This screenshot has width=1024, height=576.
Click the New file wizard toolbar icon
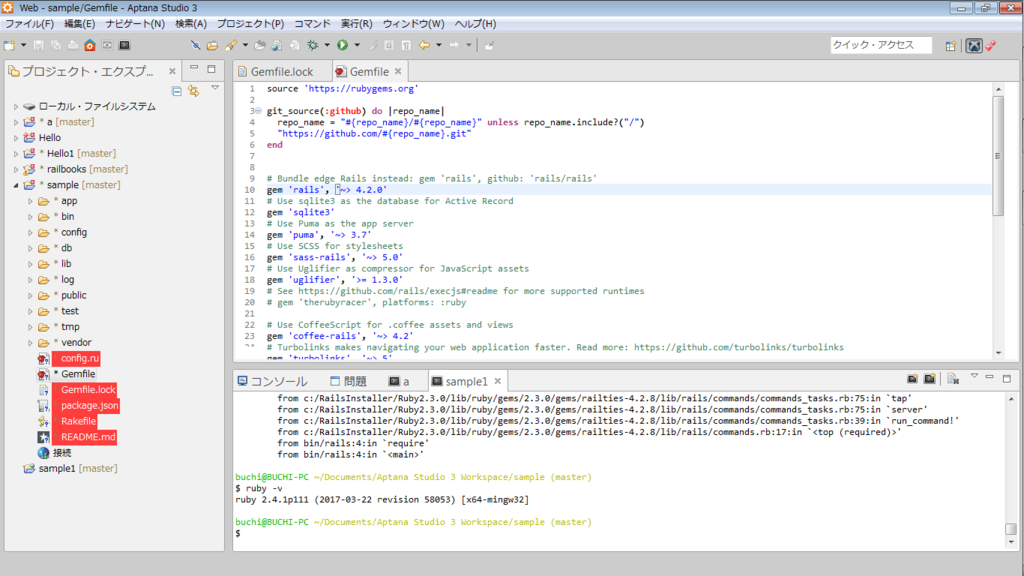[10, 45]
